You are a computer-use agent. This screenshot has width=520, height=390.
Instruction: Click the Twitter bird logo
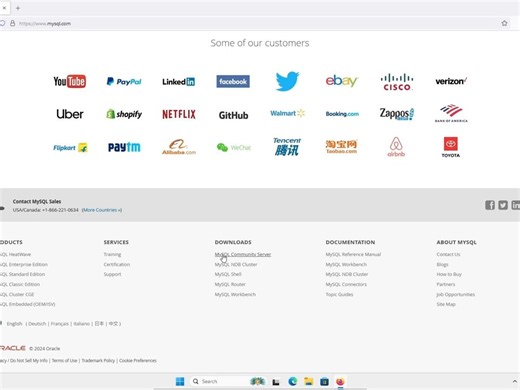pyautogui.click(x=287, y=81)
